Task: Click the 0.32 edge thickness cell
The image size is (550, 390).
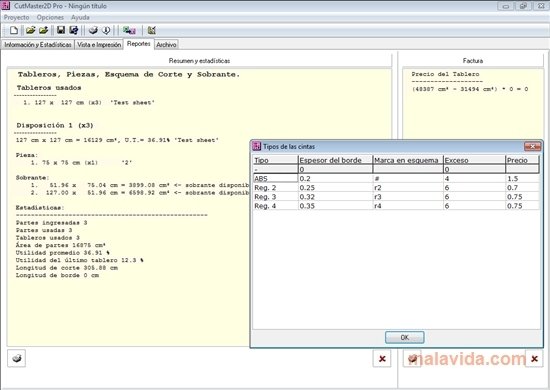Action: [335, 197]
